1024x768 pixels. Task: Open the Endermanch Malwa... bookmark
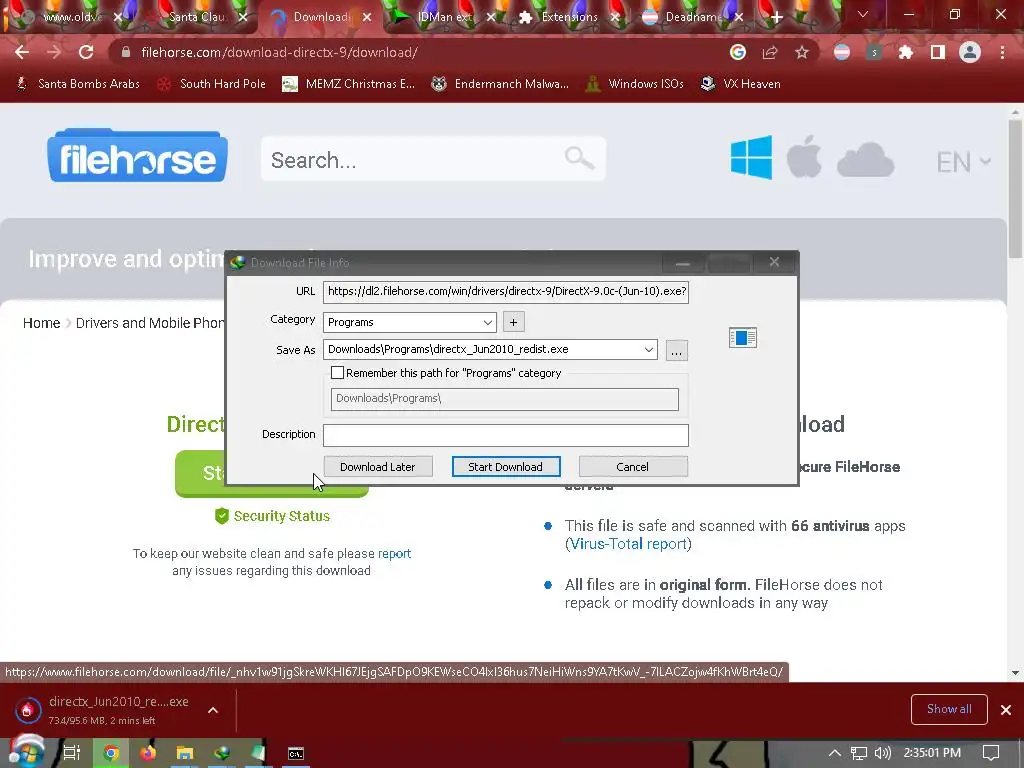(x=500, y=84)
